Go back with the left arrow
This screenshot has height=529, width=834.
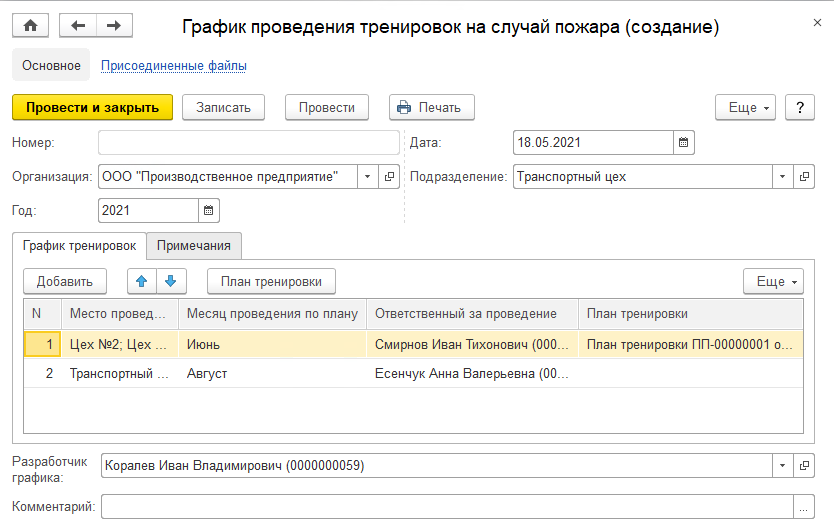[78, 26]
